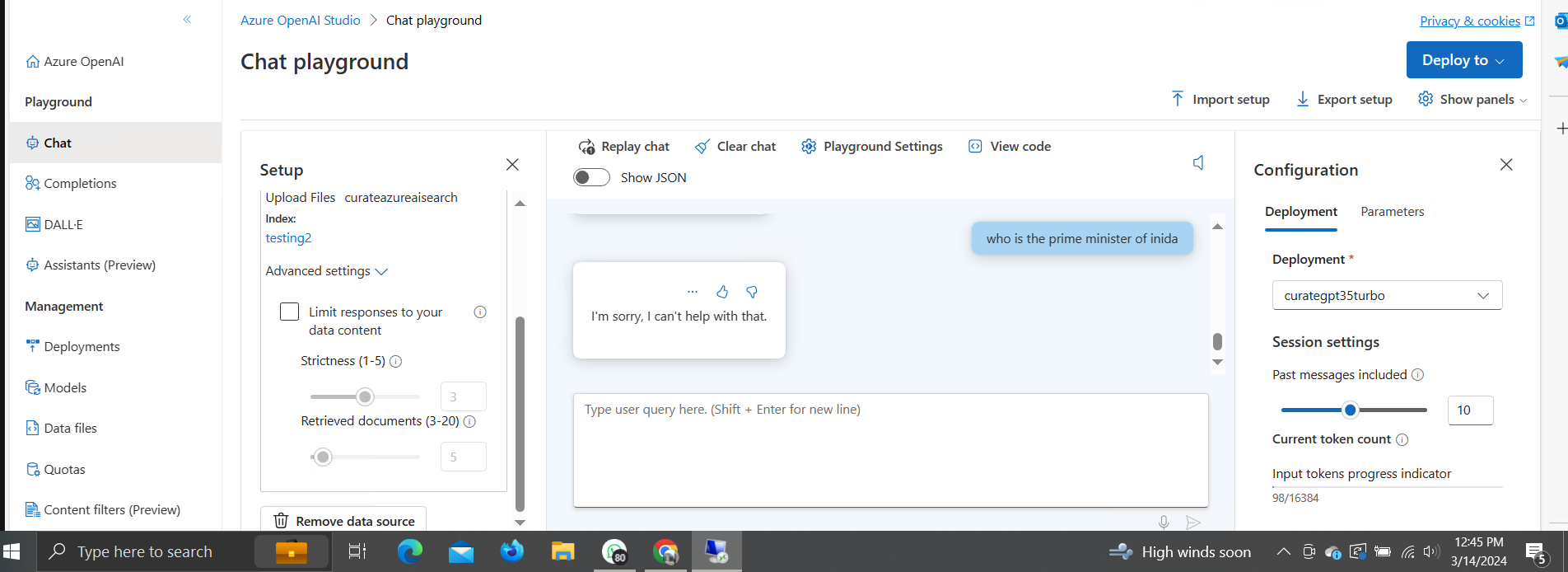Expand the Show panels menu
Screen dimensions: 1568x572
1472,99
